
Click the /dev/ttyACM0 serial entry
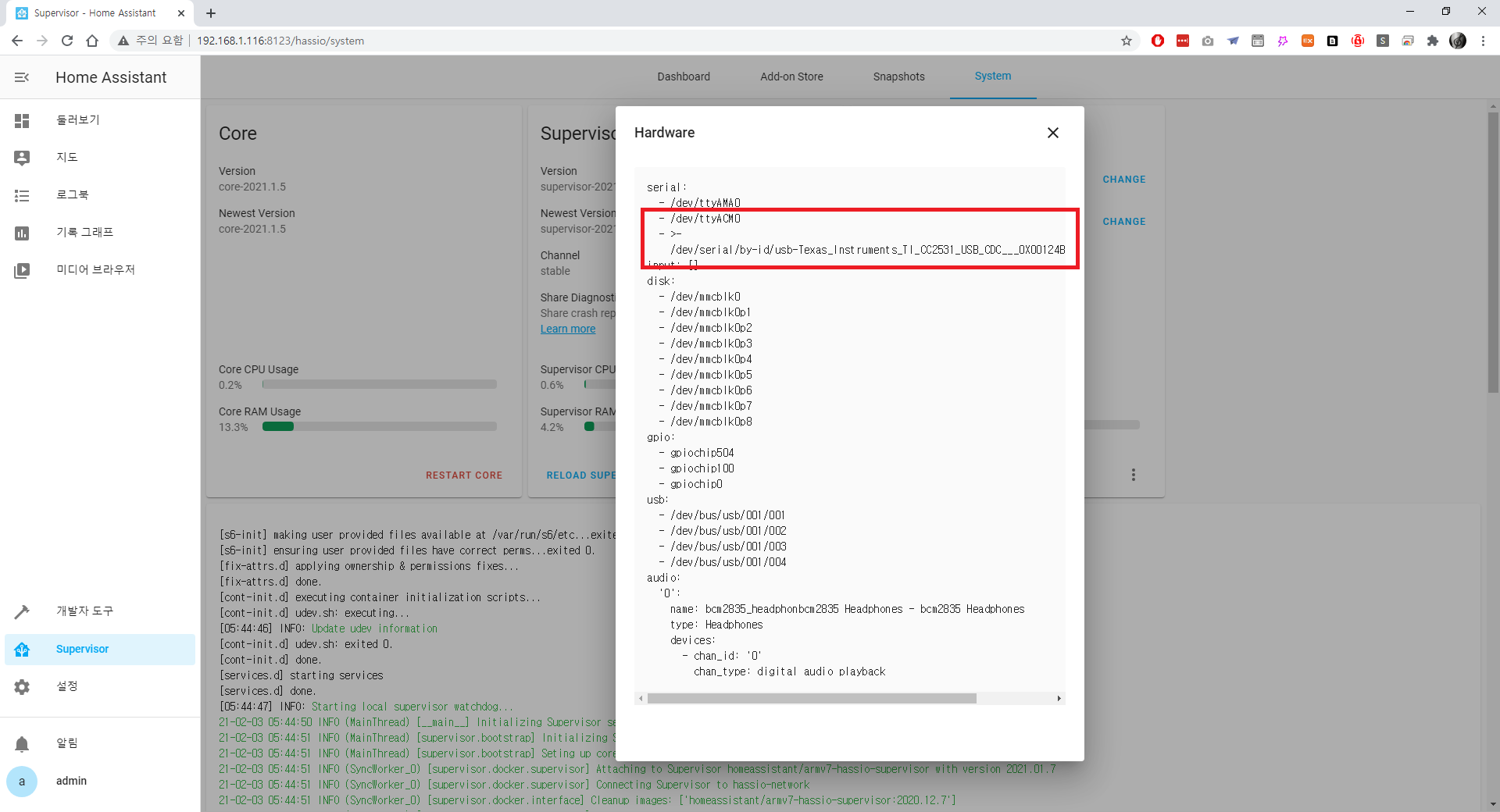tap(705, 219)
